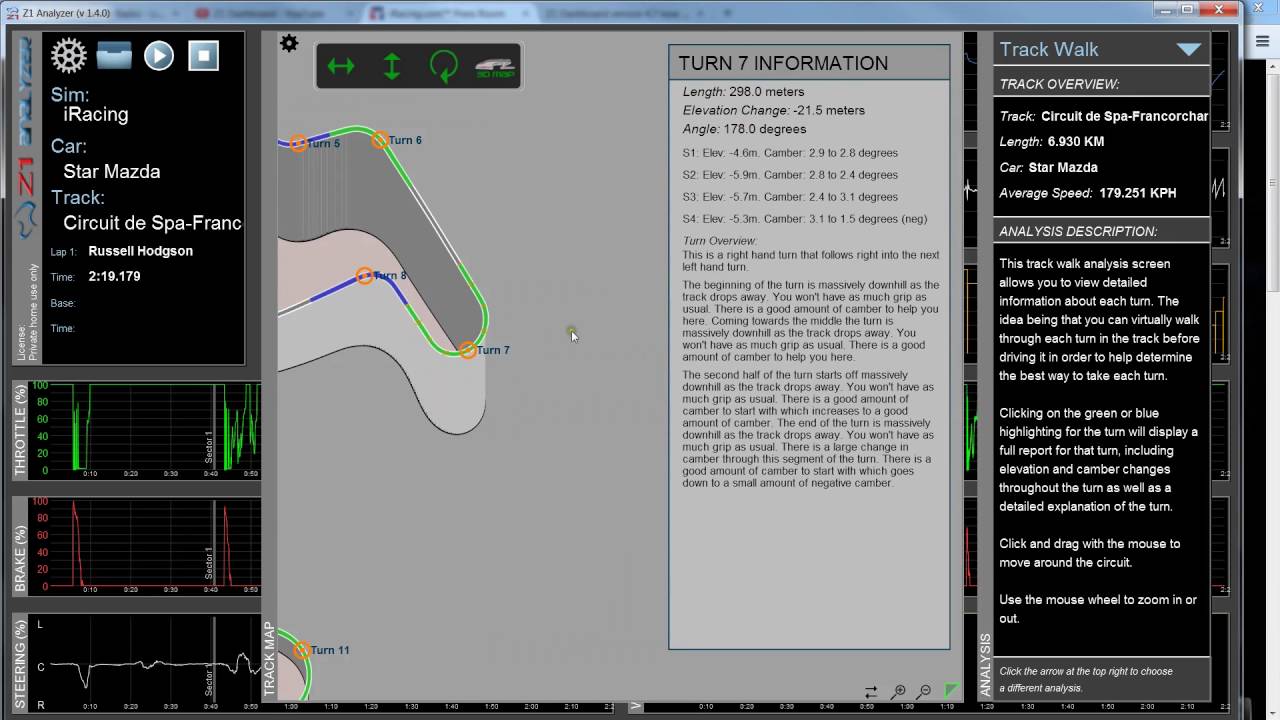Viewport: 1280px width, 720px height.
Task: Click the driver name Russell Hodgson
Action: pyautogui.click(x=141, y=251)
